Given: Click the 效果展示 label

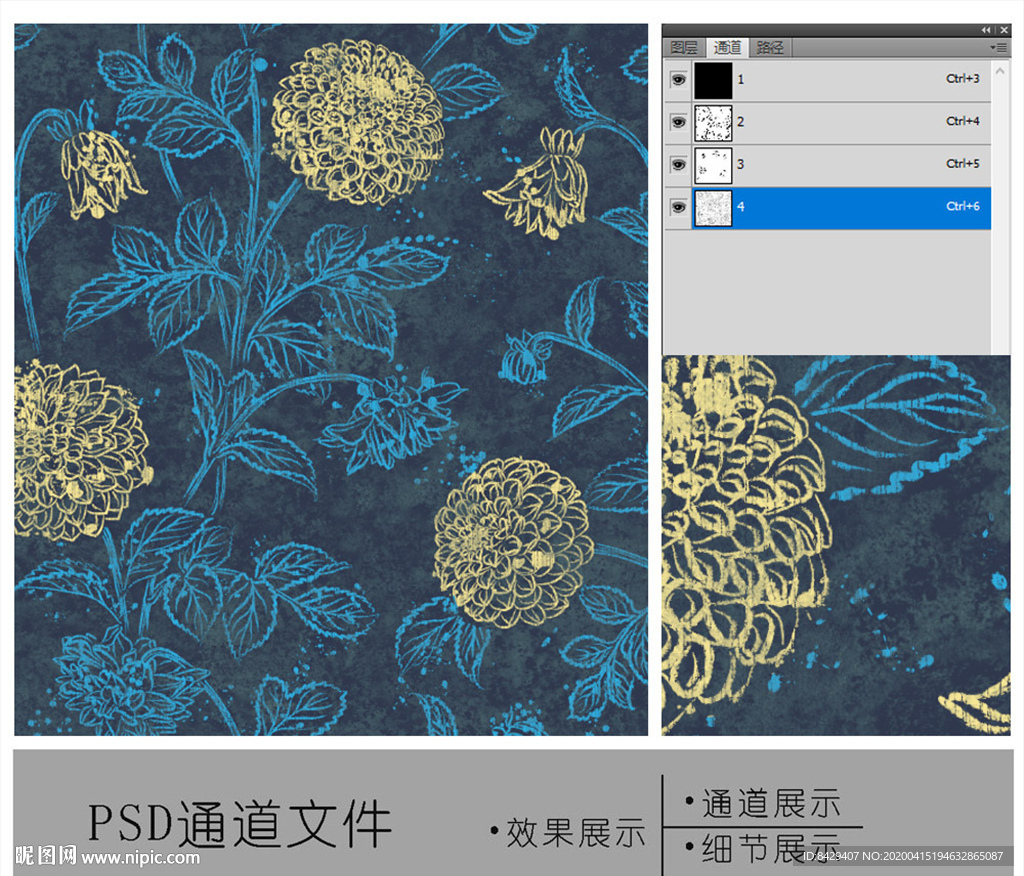Looking at the screenshot, I should pyautogui.click(x=575, y=833).
